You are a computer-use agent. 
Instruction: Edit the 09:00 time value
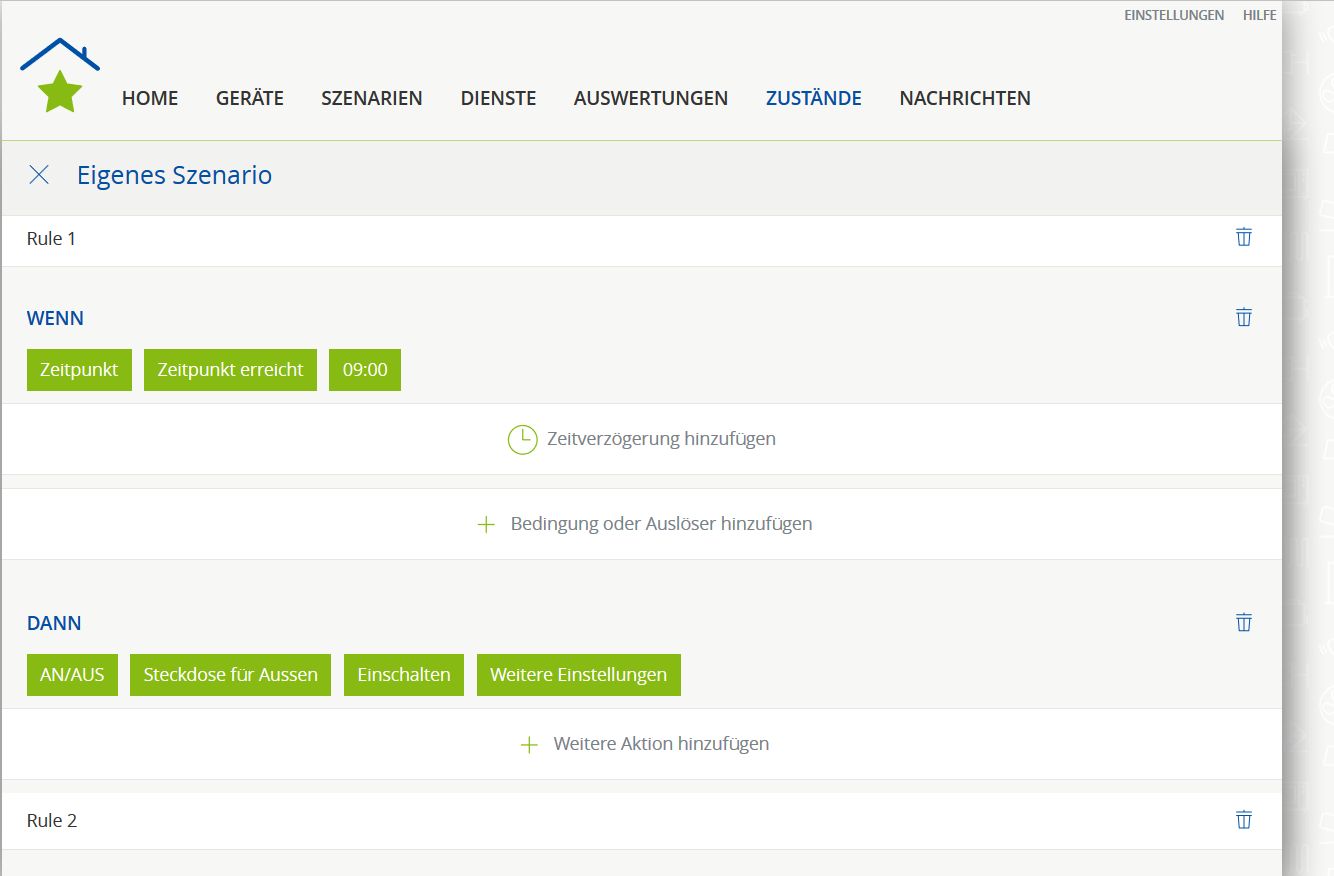click(364, 370)
